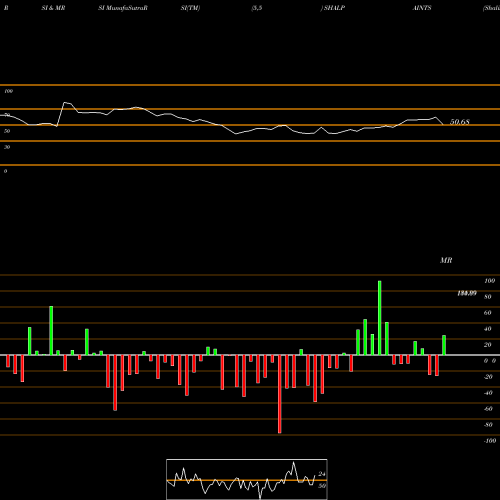
Task: Open the mini RSI overview thumbnail chart
Action: (x=247, y=479)
